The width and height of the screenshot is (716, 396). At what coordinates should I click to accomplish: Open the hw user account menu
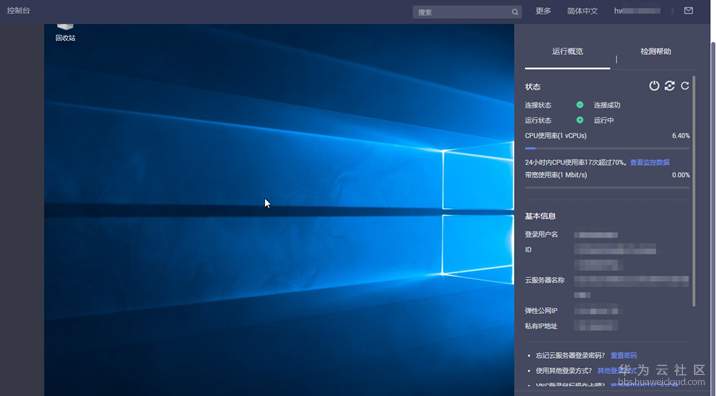637,11
